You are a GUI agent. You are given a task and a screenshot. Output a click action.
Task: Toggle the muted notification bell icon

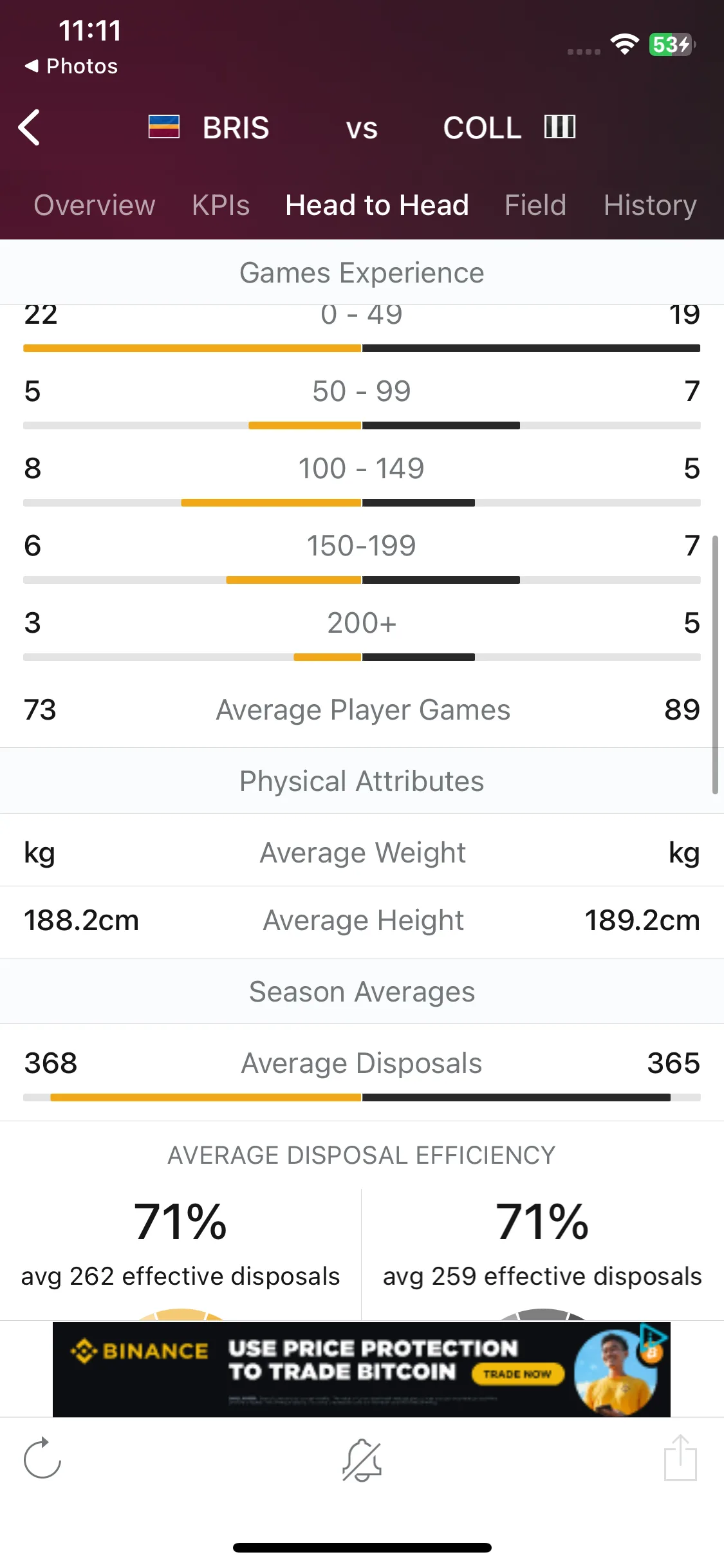[362, 1460]
